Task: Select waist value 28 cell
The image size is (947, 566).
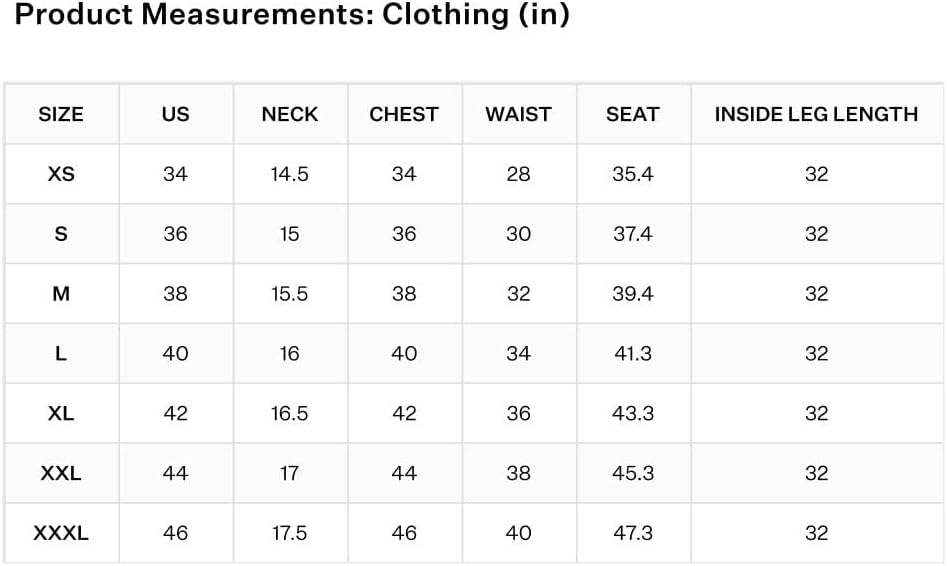Action: [x=519, y=174]
